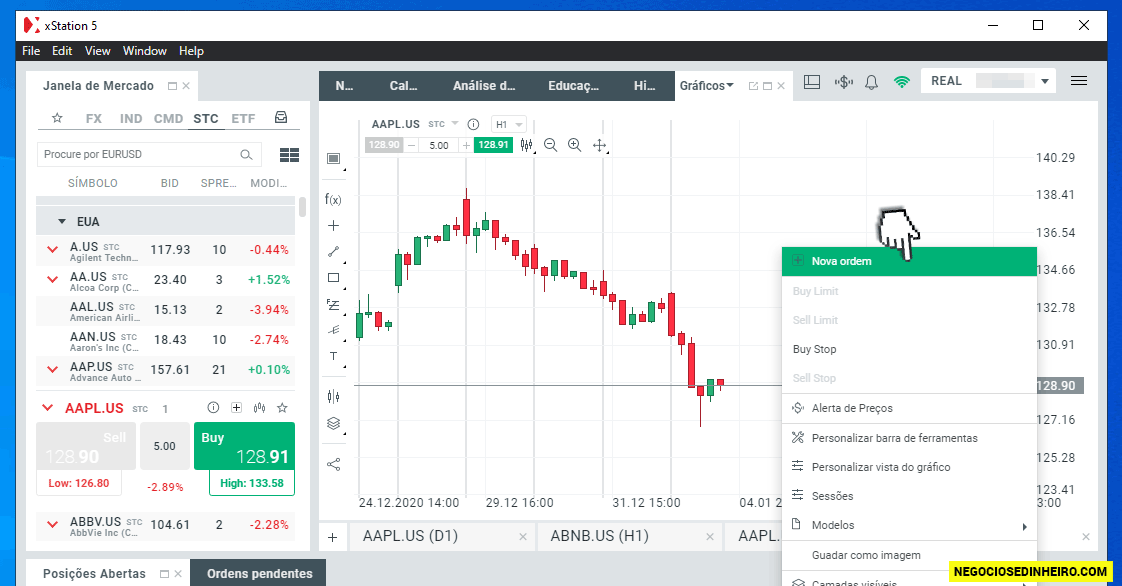Zoom out the chart
Screen dimensions: 1122x586
tap(550, 145)
